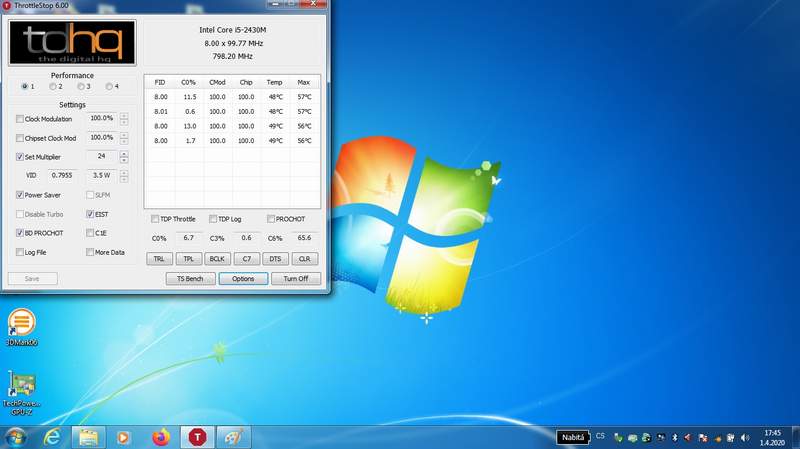
Task: Click the C0% column header in table
Action: click(x=188, y=82)
